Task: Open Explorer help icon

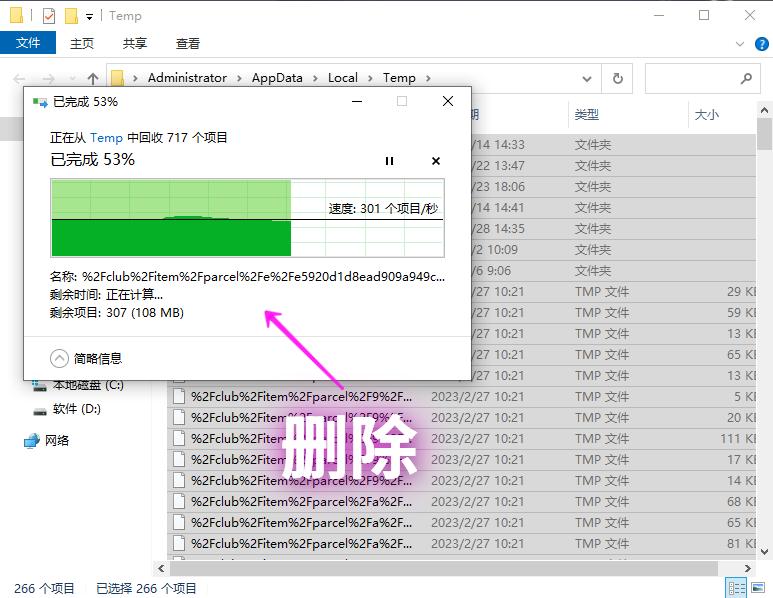Action: click(x=762, y=44)
